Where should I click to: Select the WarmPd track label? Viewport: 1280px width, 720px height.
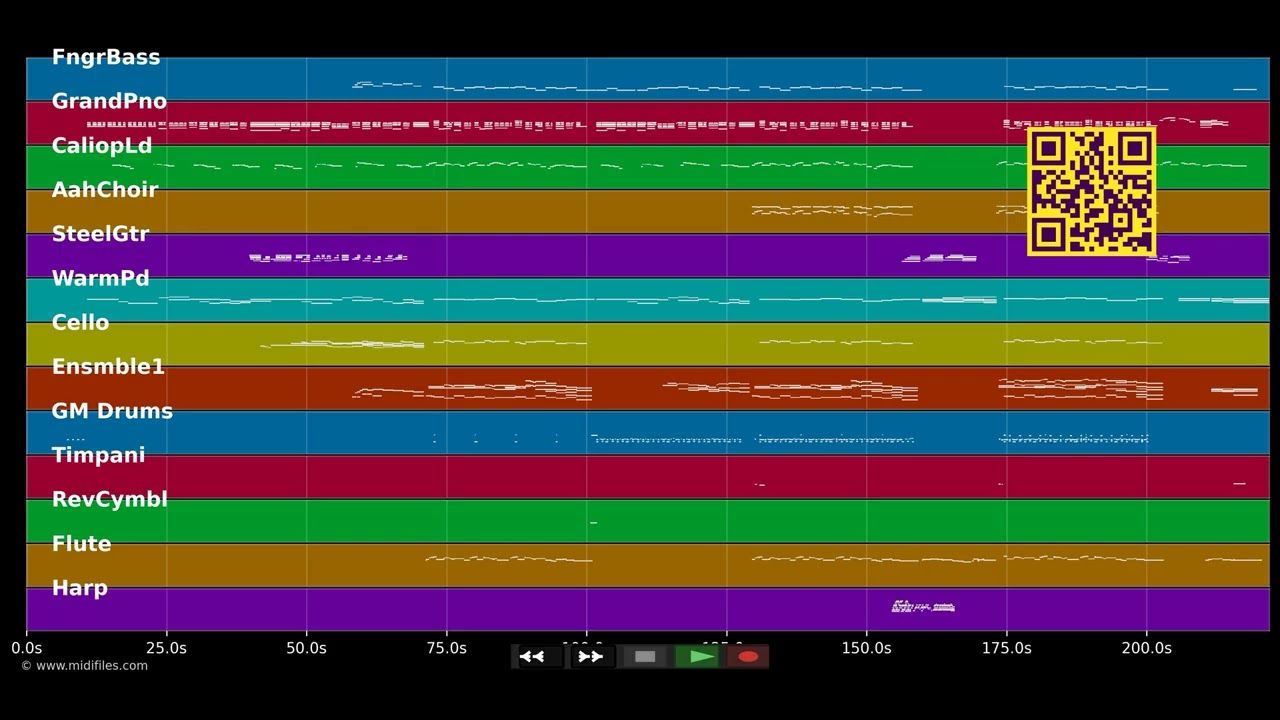click(100, 278)
